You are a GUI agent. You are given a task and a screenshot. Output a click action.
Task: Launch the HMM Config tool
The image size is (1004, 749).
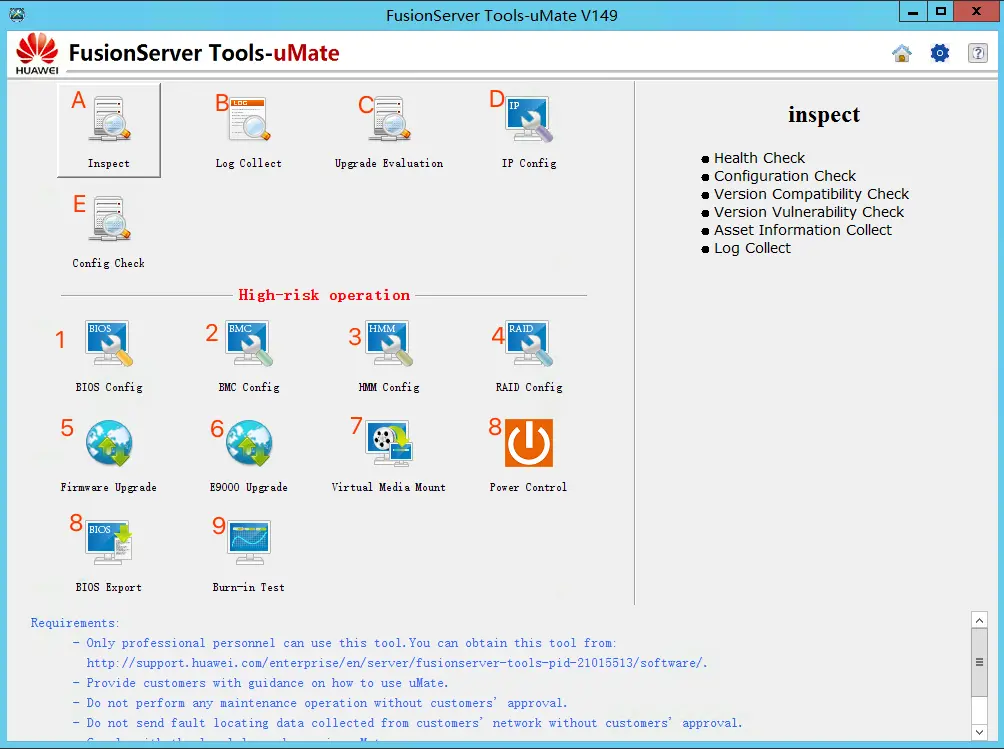pos(389,355)
